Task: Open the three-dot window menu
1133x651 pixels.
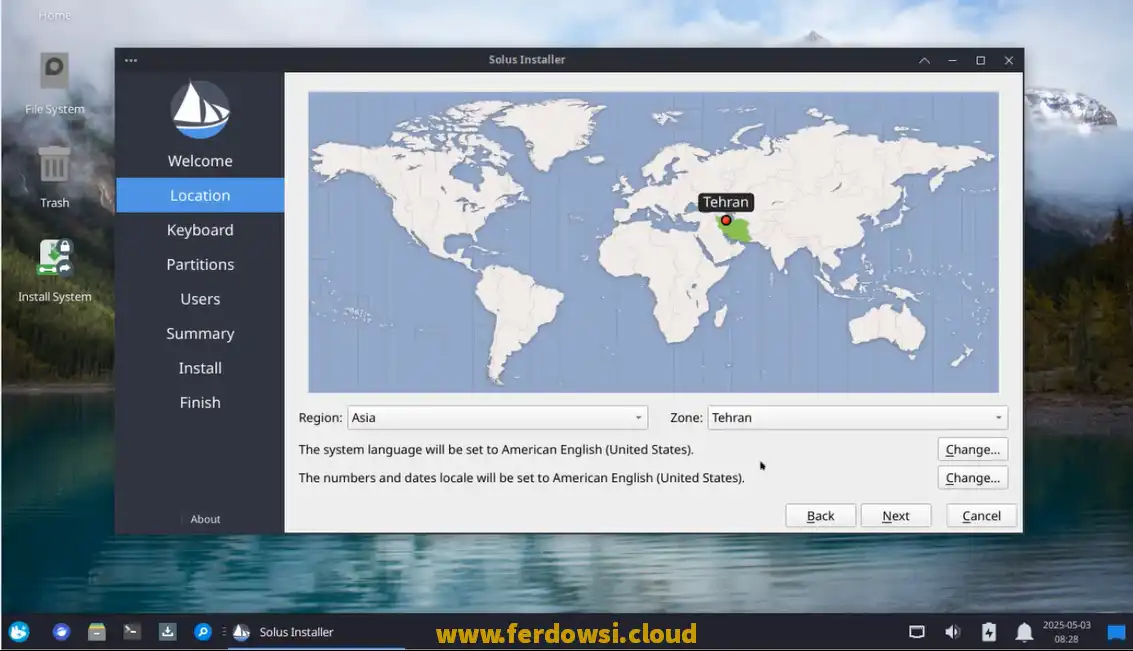Action: click(131, 60)
